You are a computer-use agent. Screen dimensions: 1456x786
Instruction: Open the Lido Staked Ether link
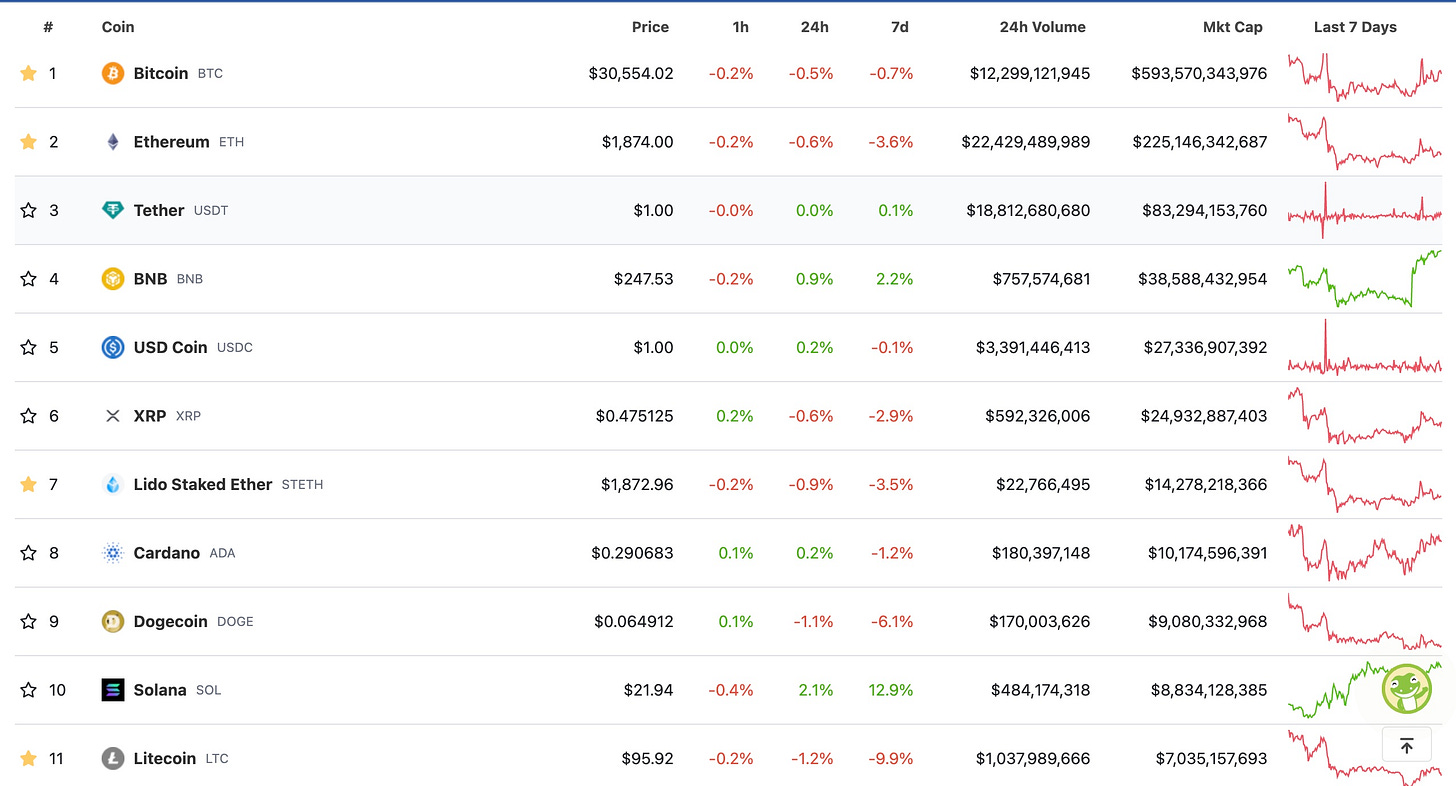203,484
